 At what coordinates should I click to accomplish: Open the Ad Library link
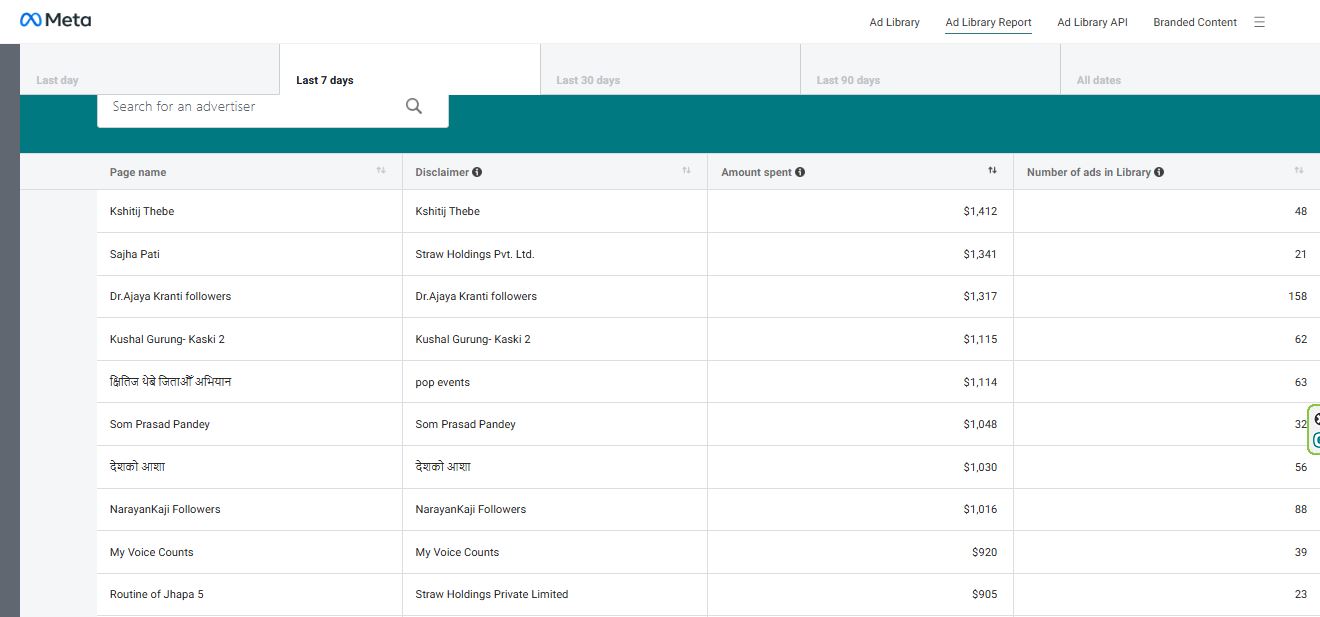click(894, 22)
